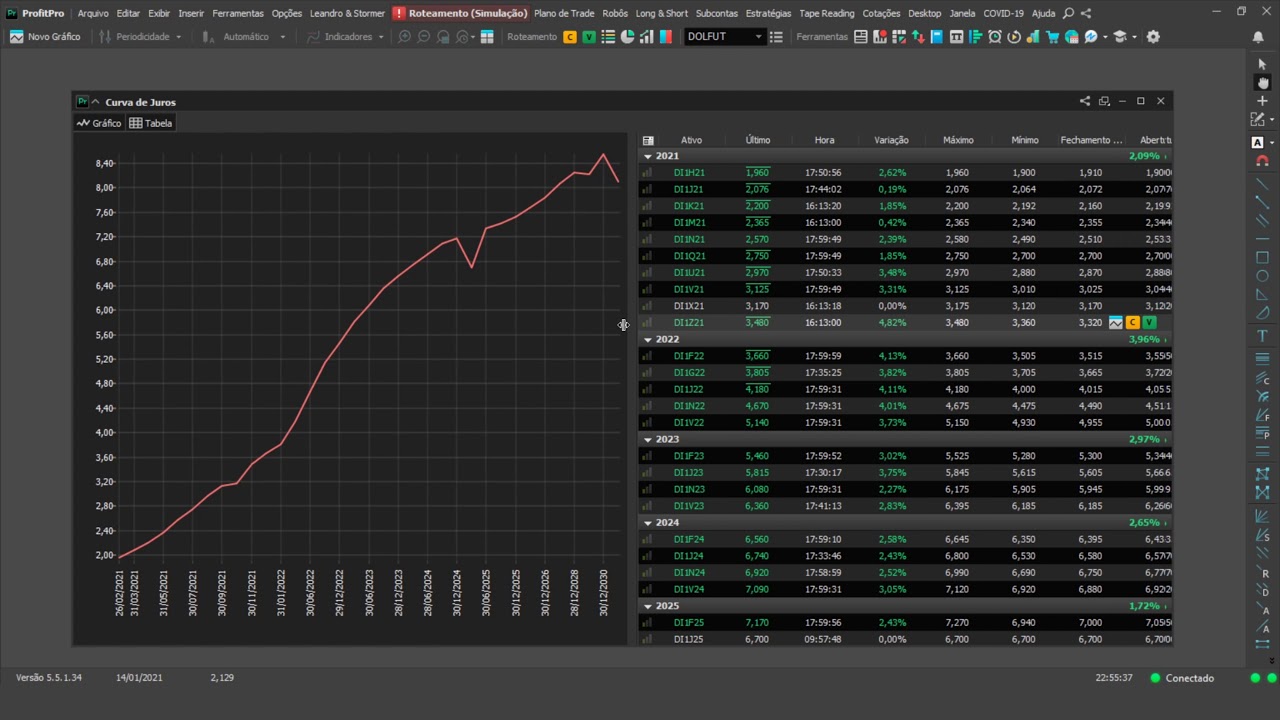Select the DI1H21 asset row
The image size is (1280, 720).
(x=905, y=172)
